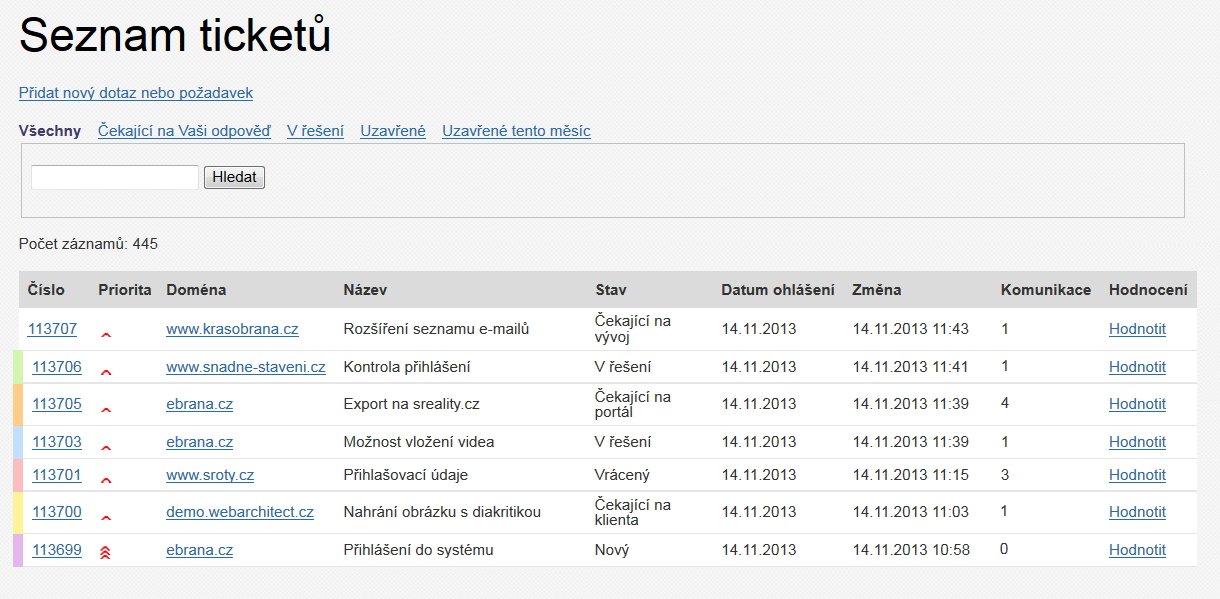
Task: Click the Datum ohlášení column header
Action: [777, 290]
